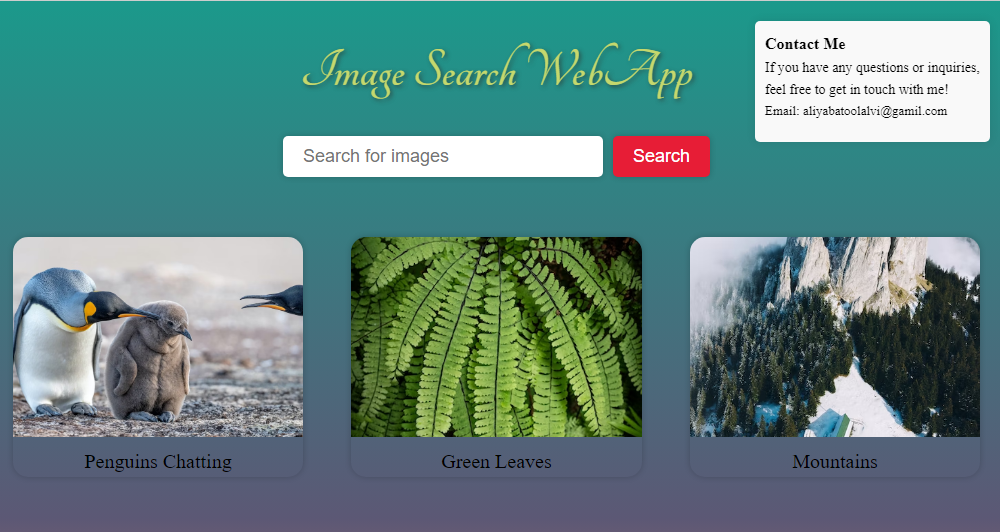This screenshot has width=1000, height=532.
Task: Click the Contact Me heading
Action: pos(805,44)
